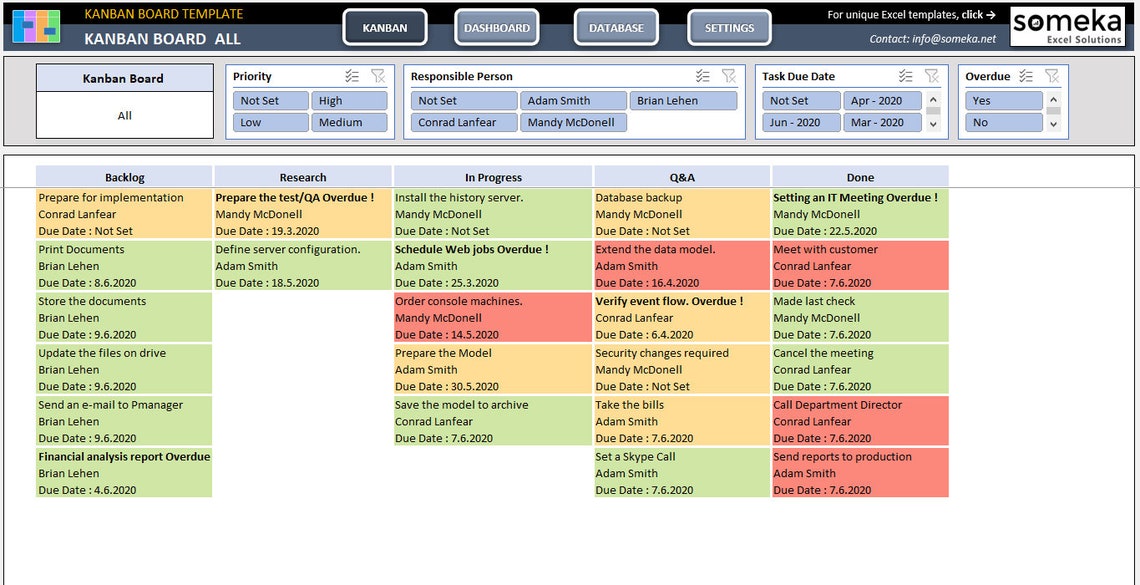Filter Priority by Not Set
The width and height of the screenshot is (1140, 585).
tap(271, 101)
